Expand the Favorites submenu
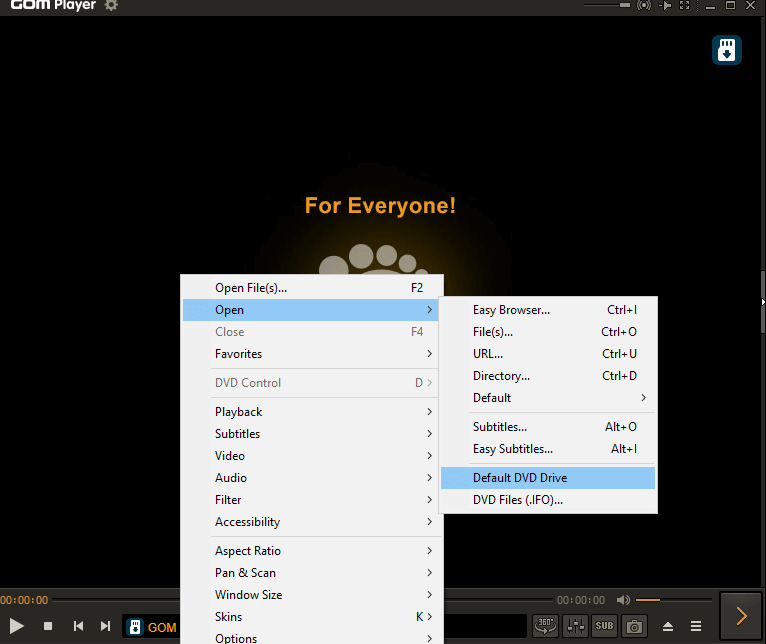This screenshot has height=644, width=766. click(x=311, y=354)
